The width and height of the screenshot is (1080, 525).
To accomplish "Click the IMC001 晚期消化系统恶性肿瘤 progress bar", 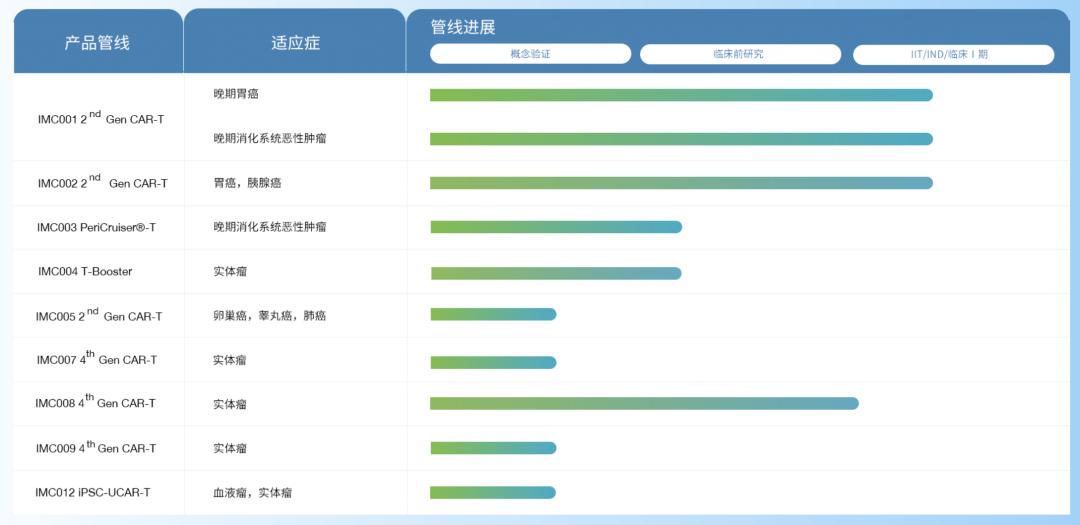I will [x=681, y=139].
